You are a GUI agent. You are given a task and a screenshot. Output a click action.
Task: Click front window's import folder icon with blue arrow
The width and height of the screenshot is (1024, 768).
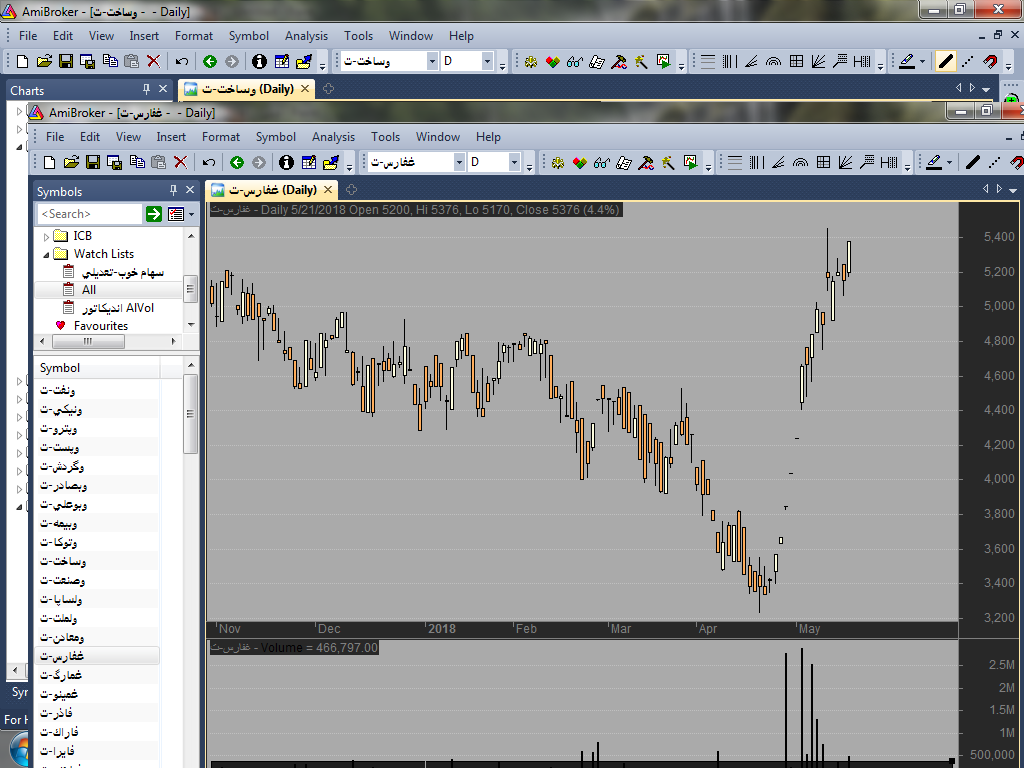tap(331, 163)
